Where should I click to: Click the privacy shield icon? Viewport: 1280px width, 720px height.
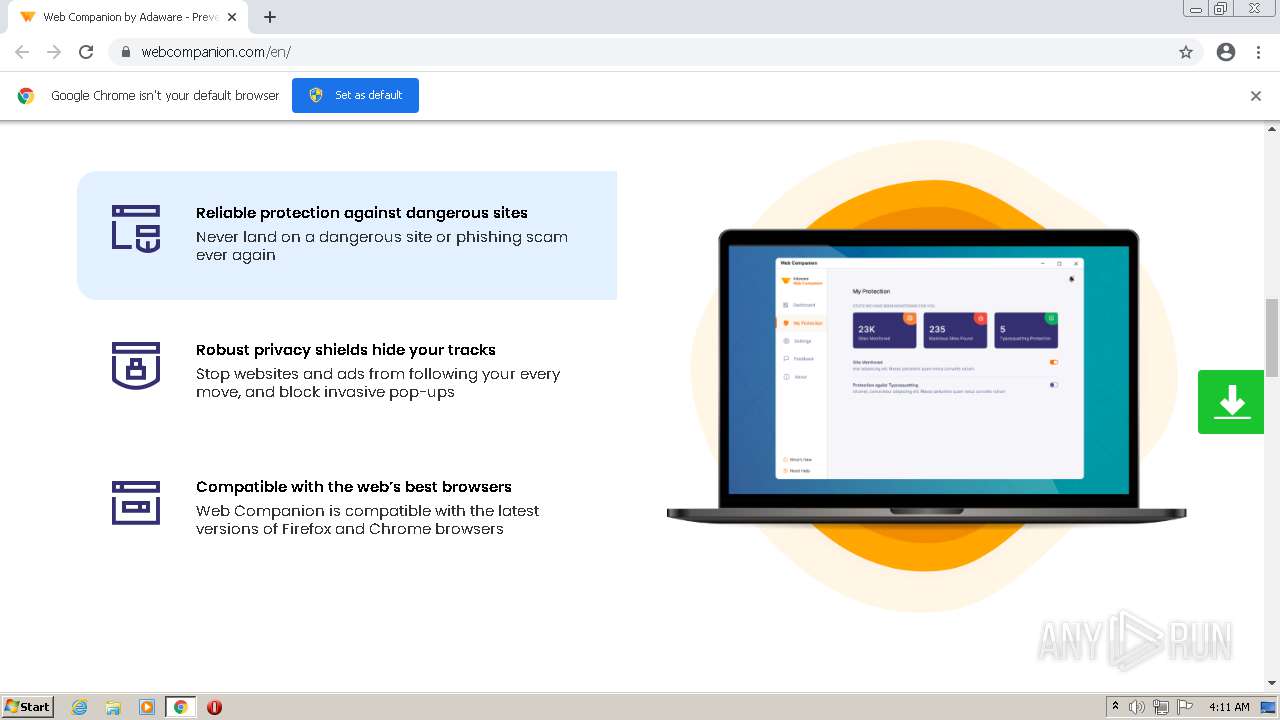(x=136, y=365)
